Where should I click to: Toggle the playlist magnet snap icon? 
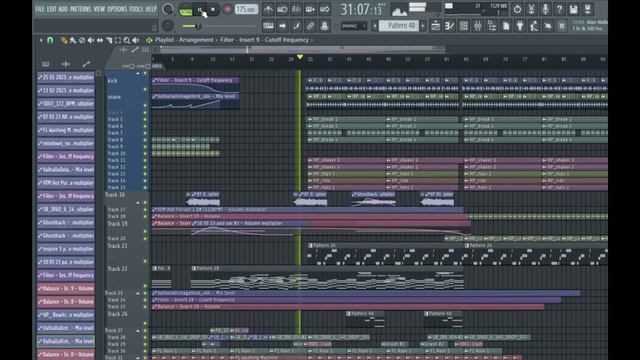click(50, 40)
